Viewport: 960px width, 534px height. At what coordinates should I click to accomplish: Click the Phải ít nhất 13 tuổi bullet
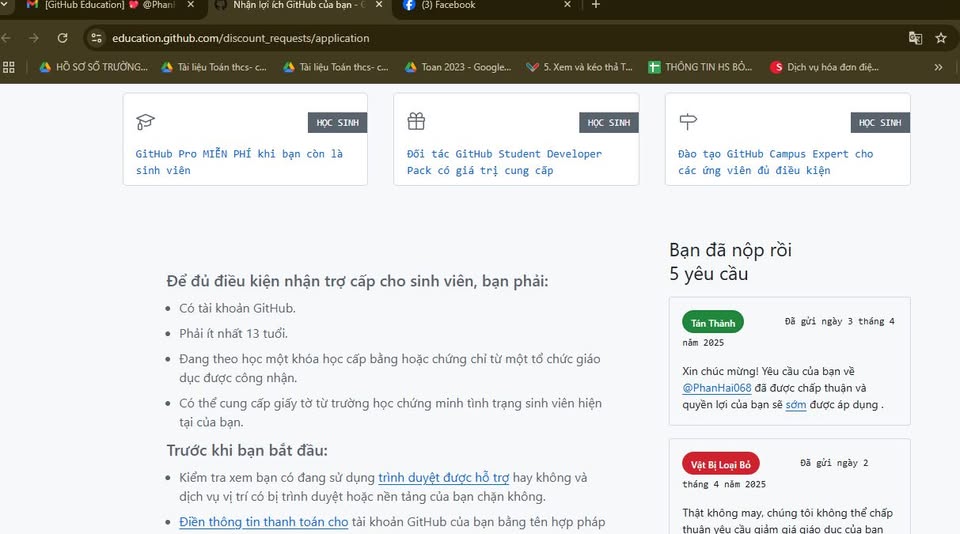pyautogui.click(x=233, y=333)
